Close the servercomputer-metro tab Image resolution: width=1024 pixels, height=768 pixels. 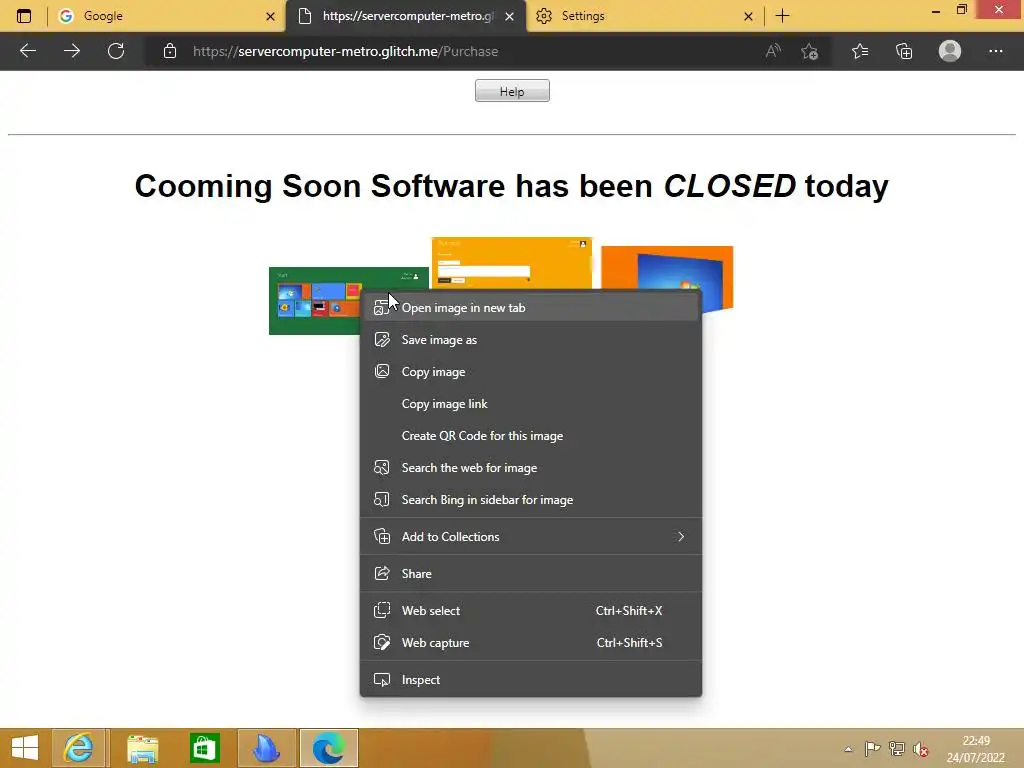pos(509,16)
